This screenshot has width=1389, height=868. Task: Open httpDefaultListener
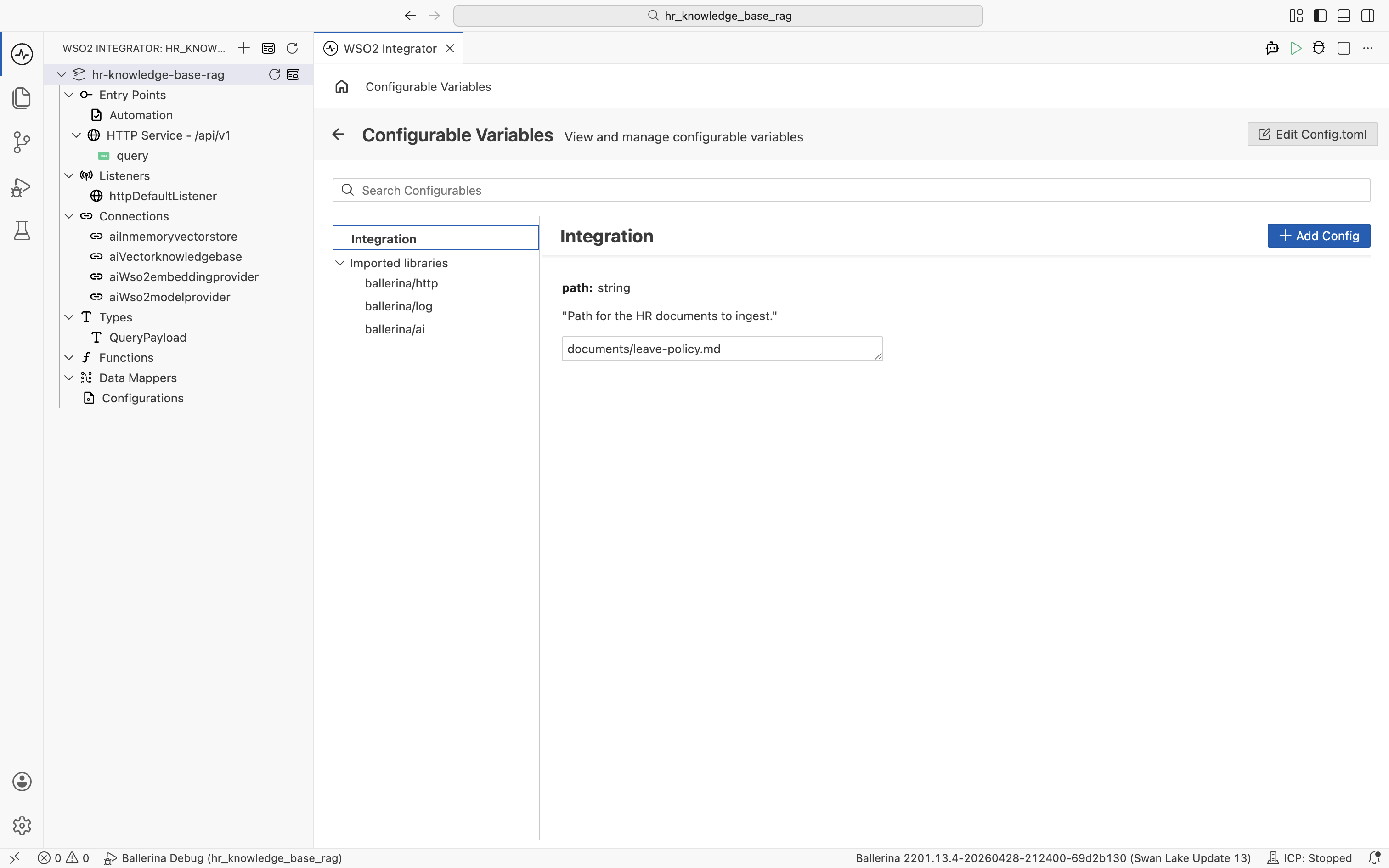click(x=163, y=197)
